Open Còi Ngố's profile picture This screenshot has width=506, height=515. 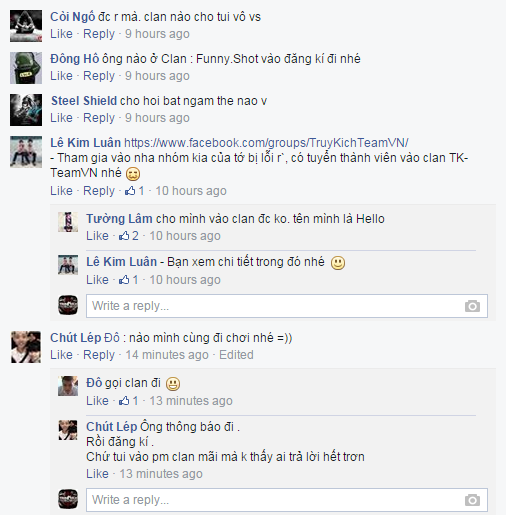(26, 26)
